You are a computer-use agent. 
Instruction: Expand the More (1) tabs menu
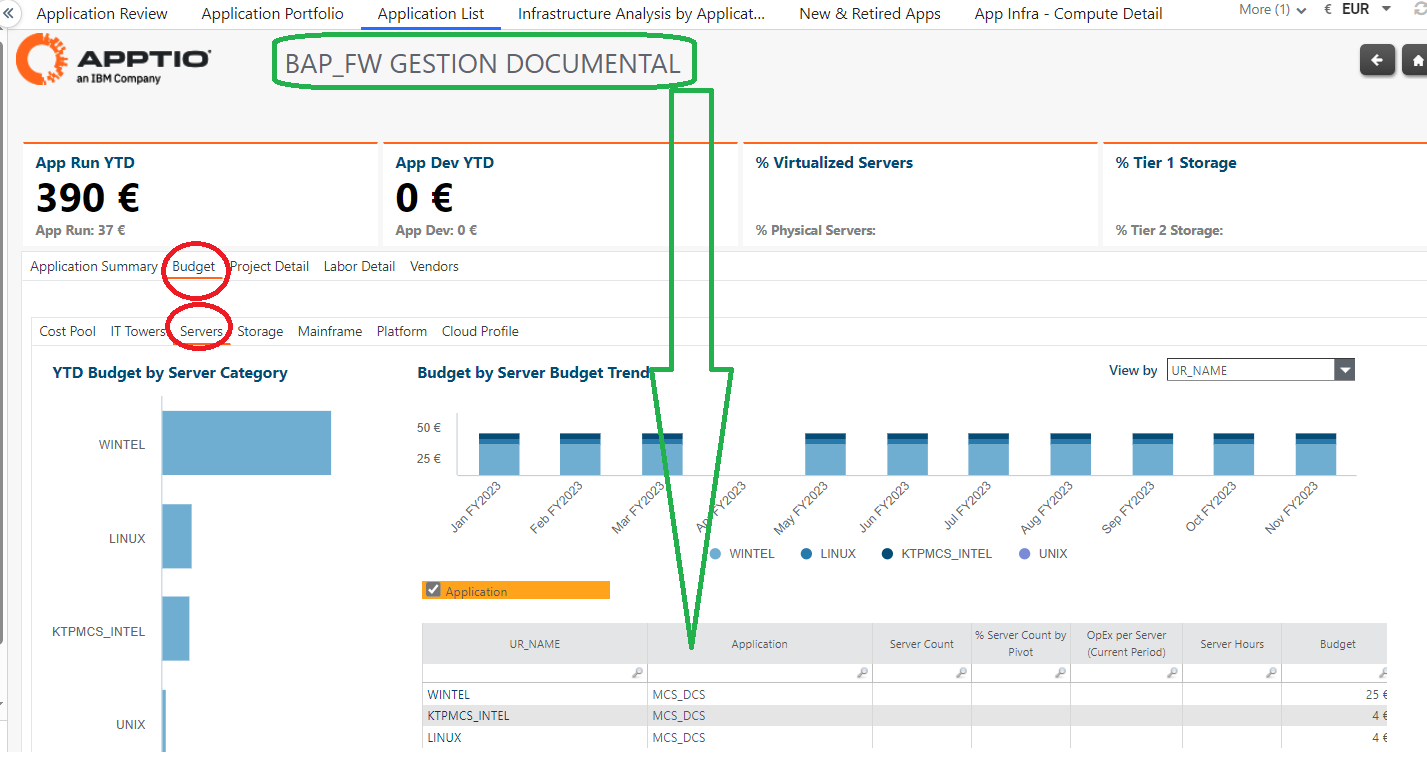[1272, 10]
